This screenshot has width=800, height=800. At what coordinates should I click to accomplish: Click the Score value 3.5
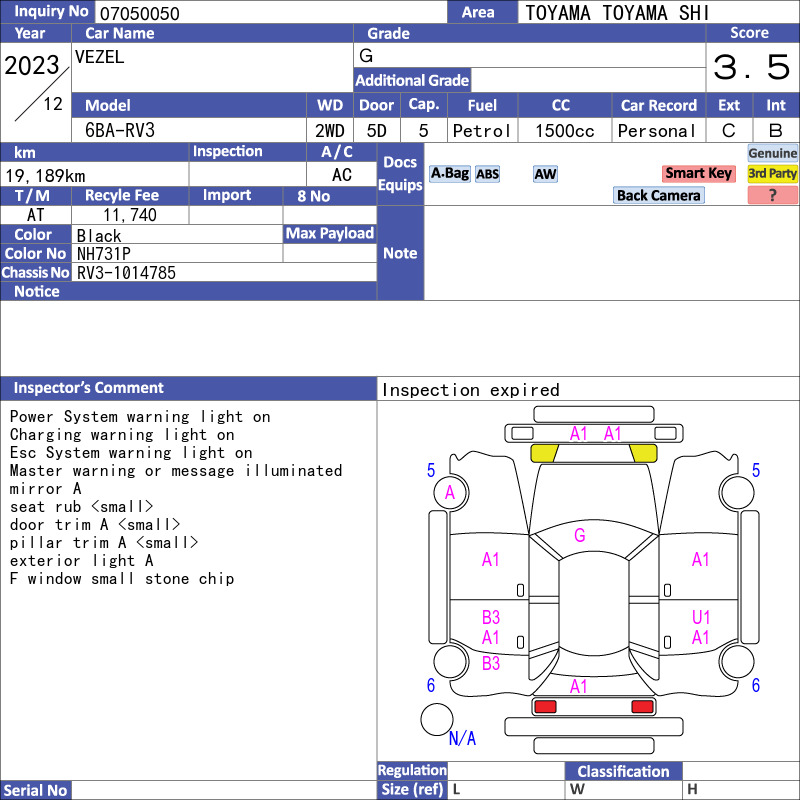click(752, 67)
